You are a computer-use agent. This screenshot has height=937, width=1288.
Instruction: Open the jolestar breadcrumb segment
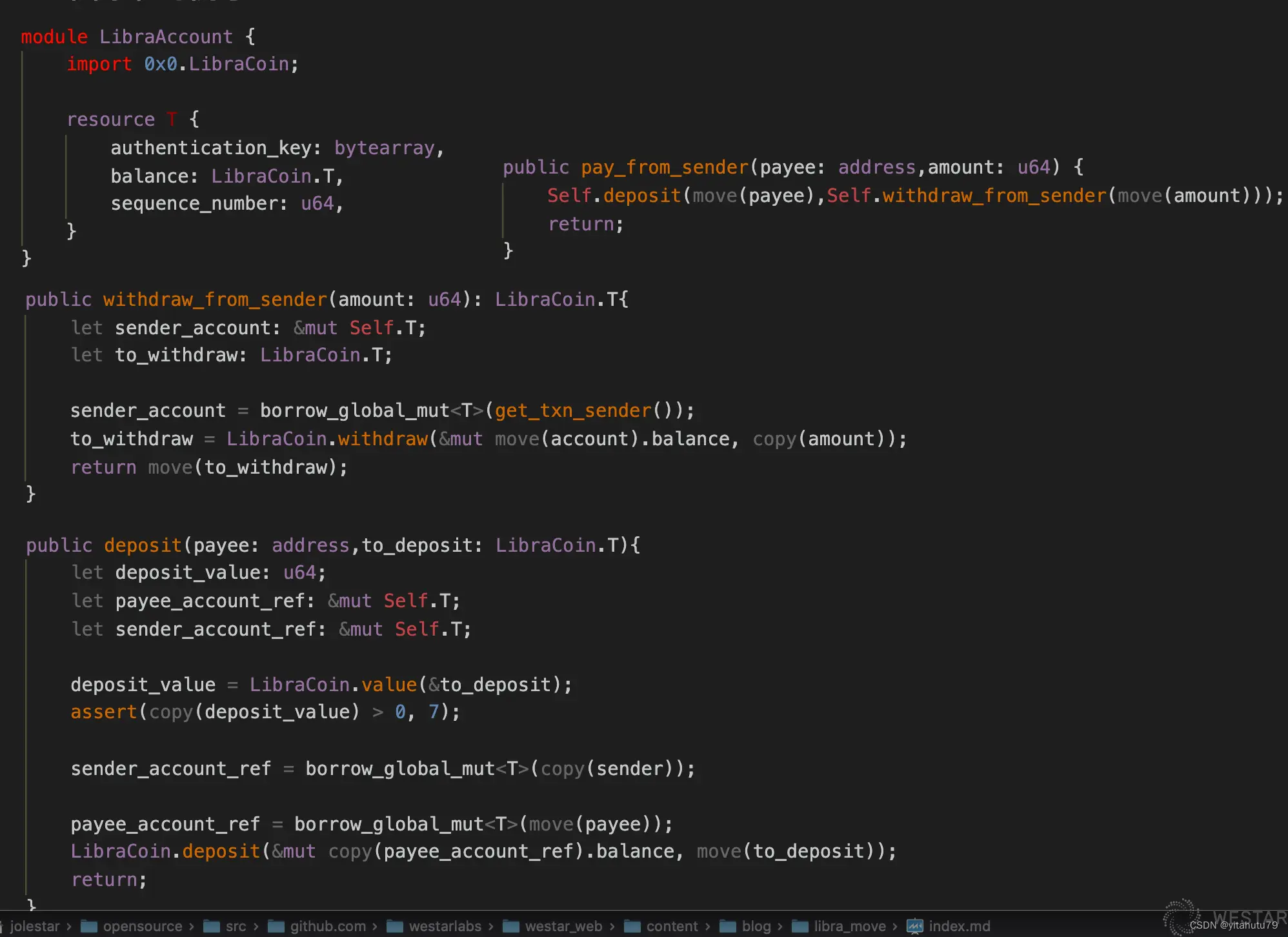[35, 927]
